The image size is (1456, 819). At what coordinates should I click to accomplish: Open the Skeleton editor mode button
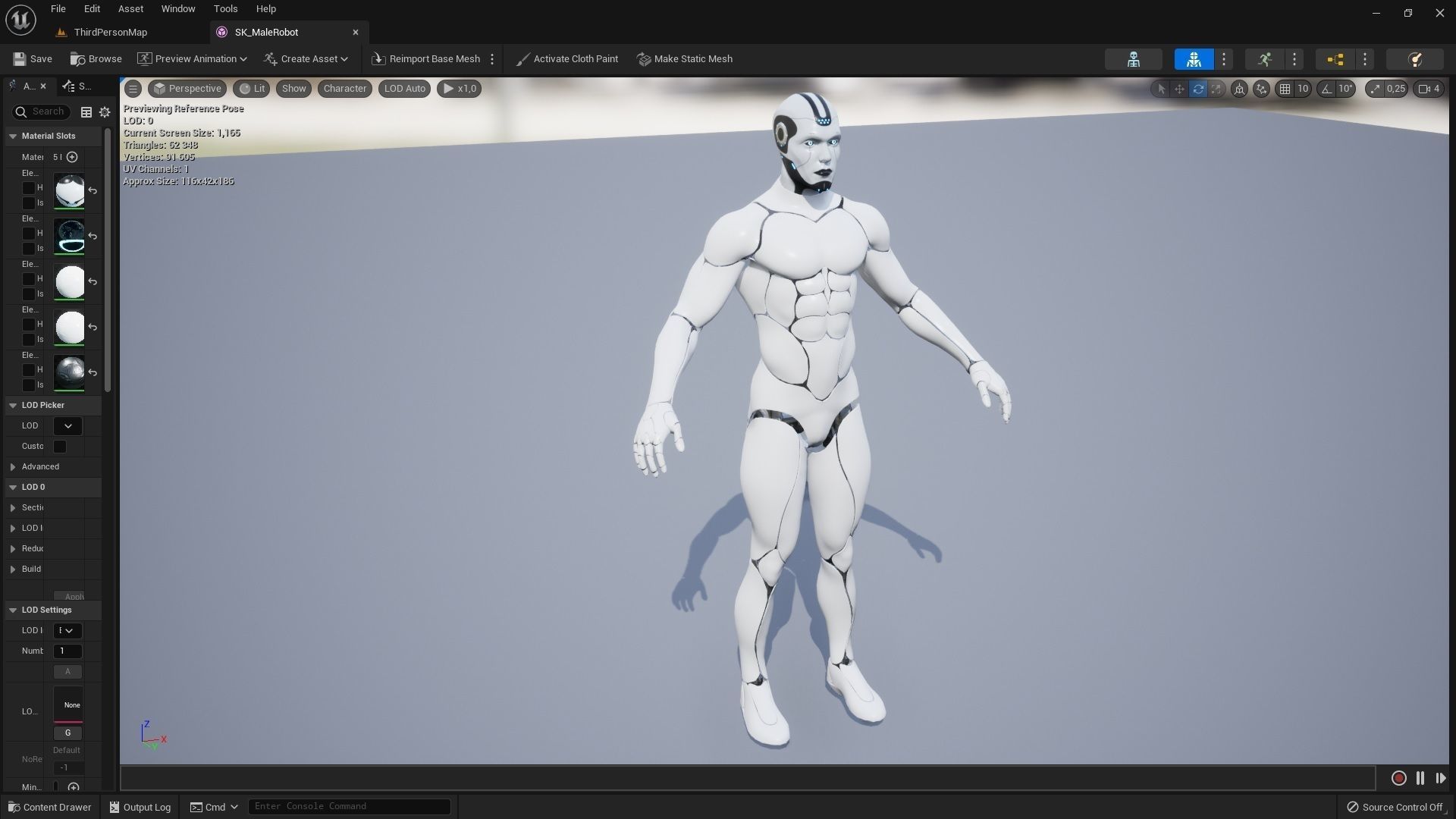click(1133, 59)
